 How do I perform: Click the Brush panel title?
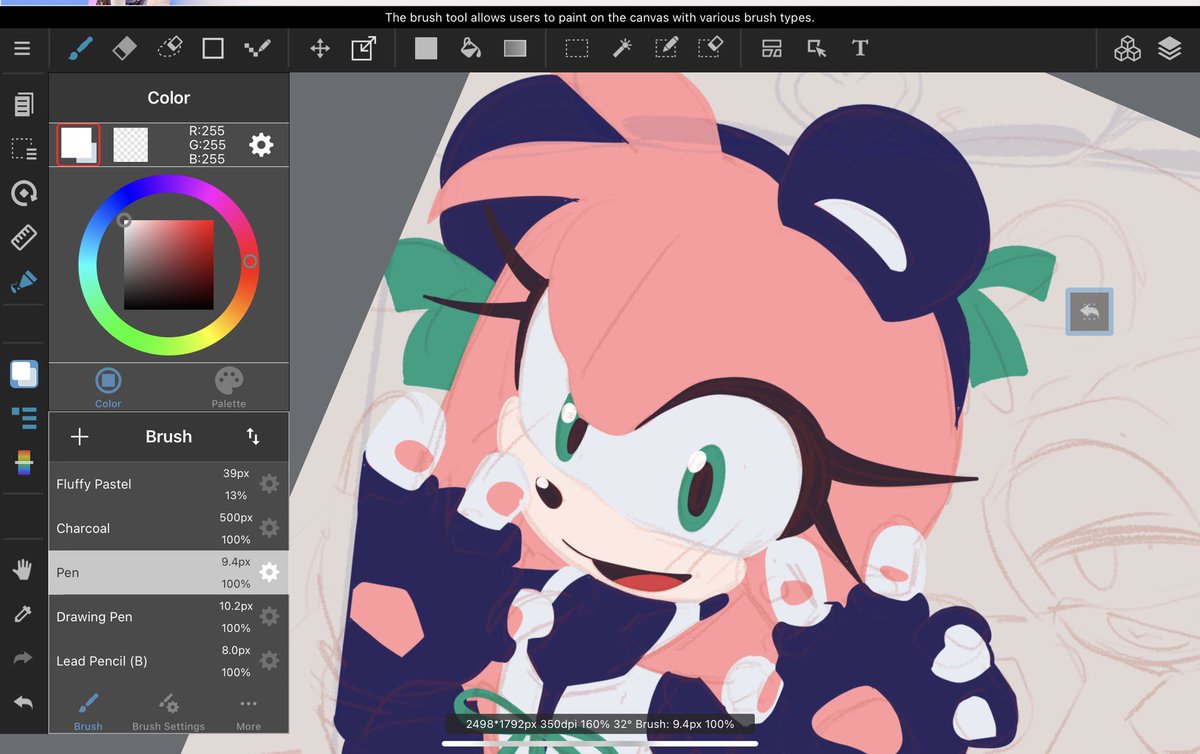(x=168, y=437)
